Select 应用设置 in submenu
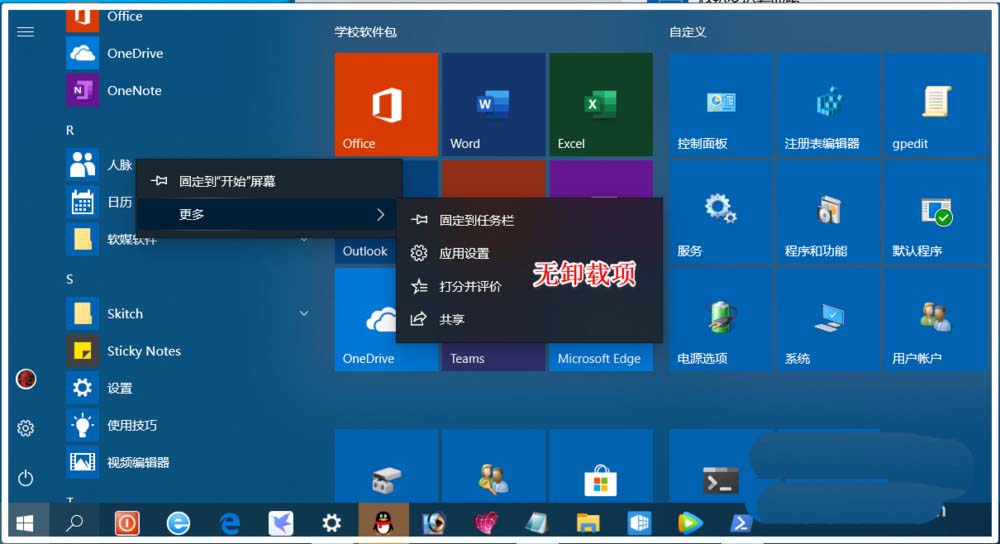 529,253
